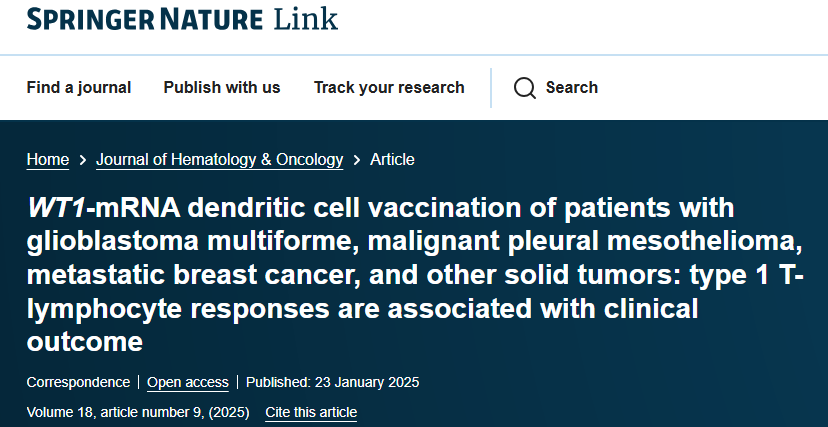Click the italic WT1 word in title
This screenshot has width=828, height=427.
pyautogui.click(x=56, y=208)
